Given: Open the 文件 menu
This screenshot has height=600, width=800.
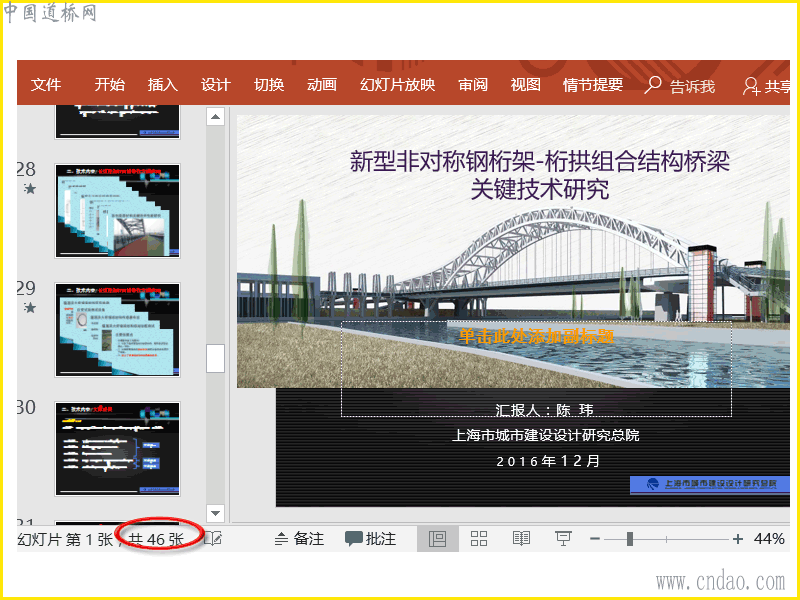Looking at the screenshot, I should pyautogui.click(x=45, y=84).
